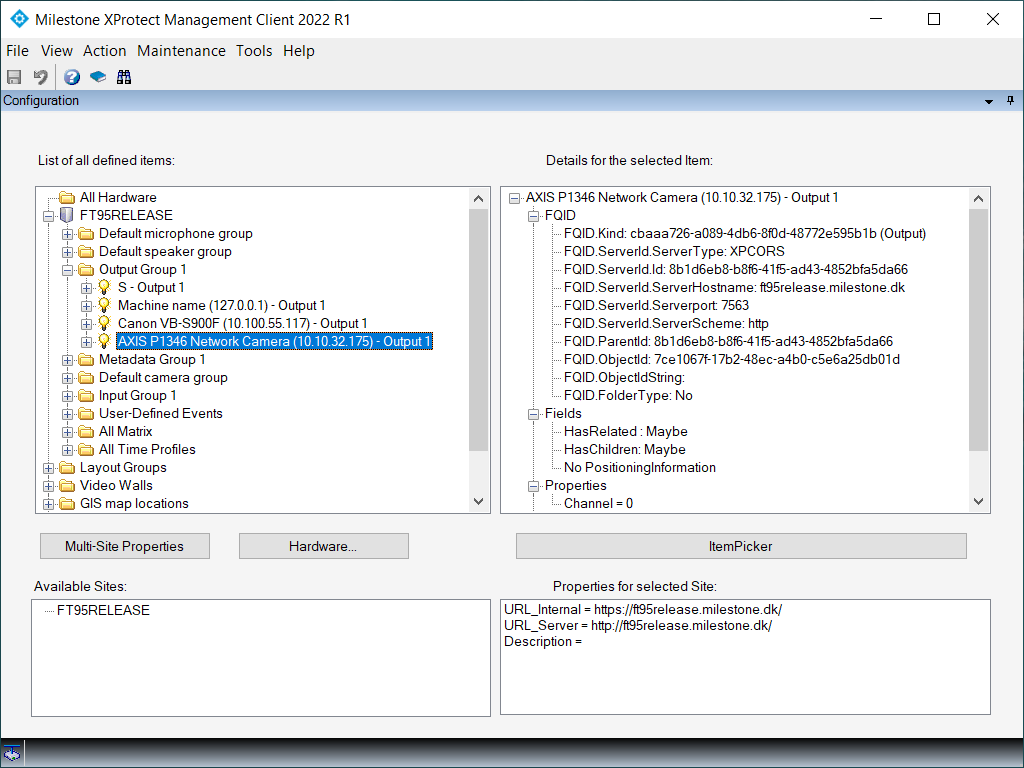
Task: Expand the Metadata Group 1 node
Action: pyautogui.click(x=67, y=360)
